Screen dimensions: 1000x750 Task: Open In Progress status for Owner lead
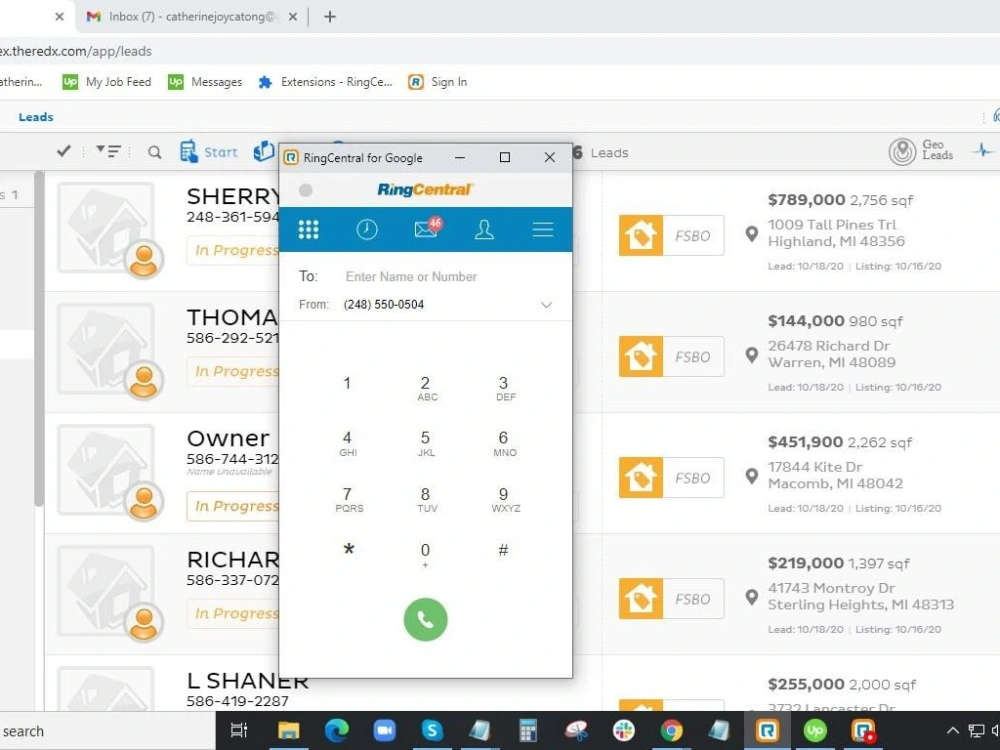[233, 506]
